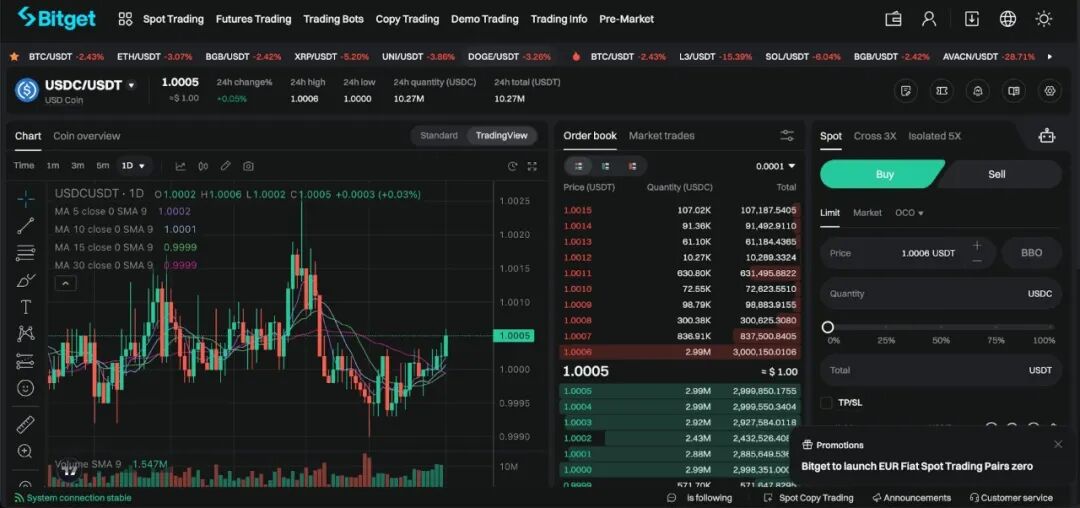Select the forecasting position tool
The width and height of the screenshot is (1080, 508).
point(25,361)
